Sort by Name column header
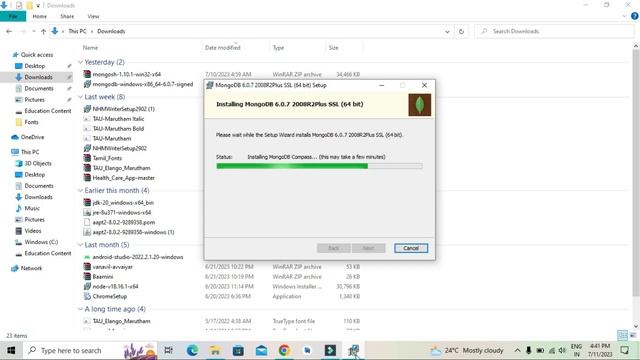Screen dimensions: 640x360 (91, 48)
